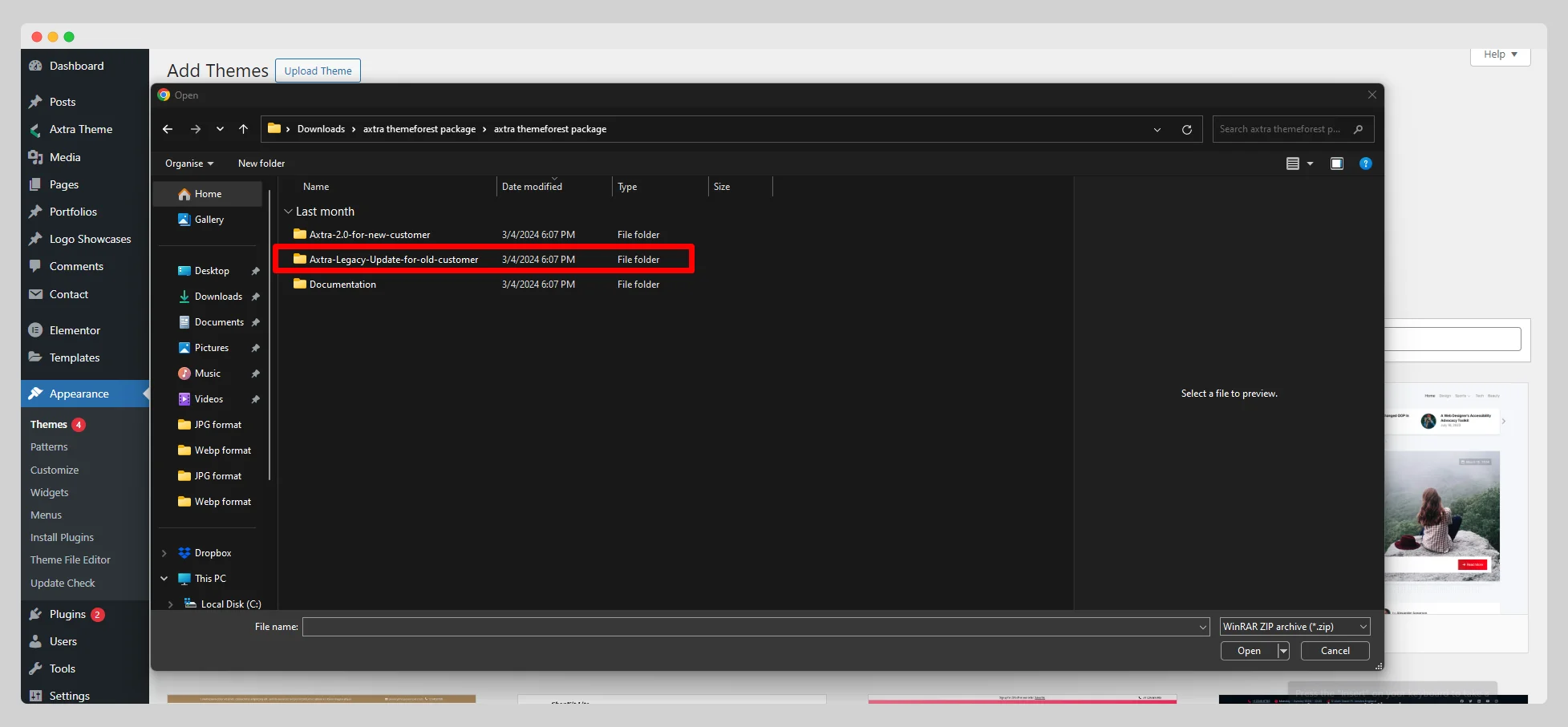Click the Open button
1568x727 pixels.
[x=1249, y=651]
